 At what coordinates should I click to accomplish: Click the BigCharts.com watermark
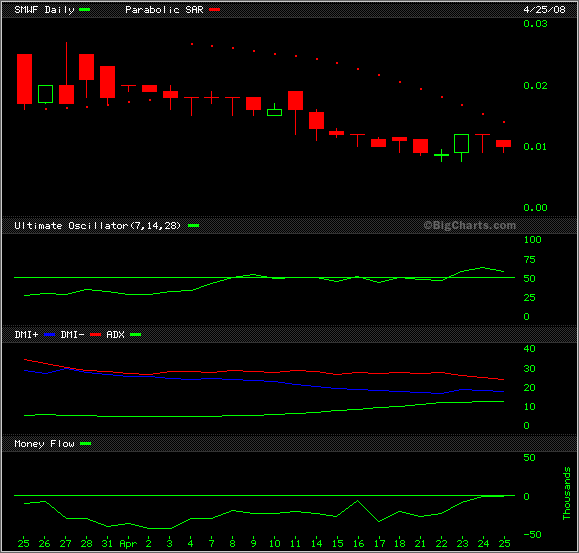pos(470,225)
